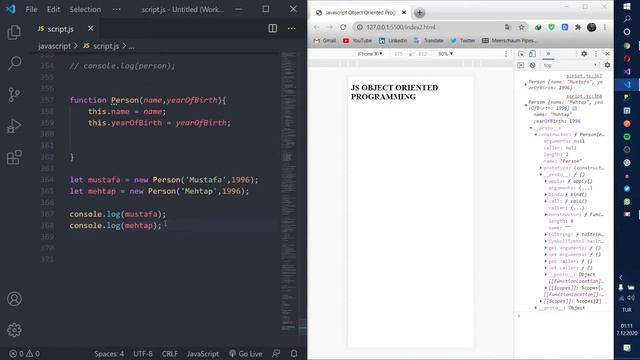This screenshot has width=640, height=360.
Task: Open a new Chrome tab
Action: [x=420, y=13]
